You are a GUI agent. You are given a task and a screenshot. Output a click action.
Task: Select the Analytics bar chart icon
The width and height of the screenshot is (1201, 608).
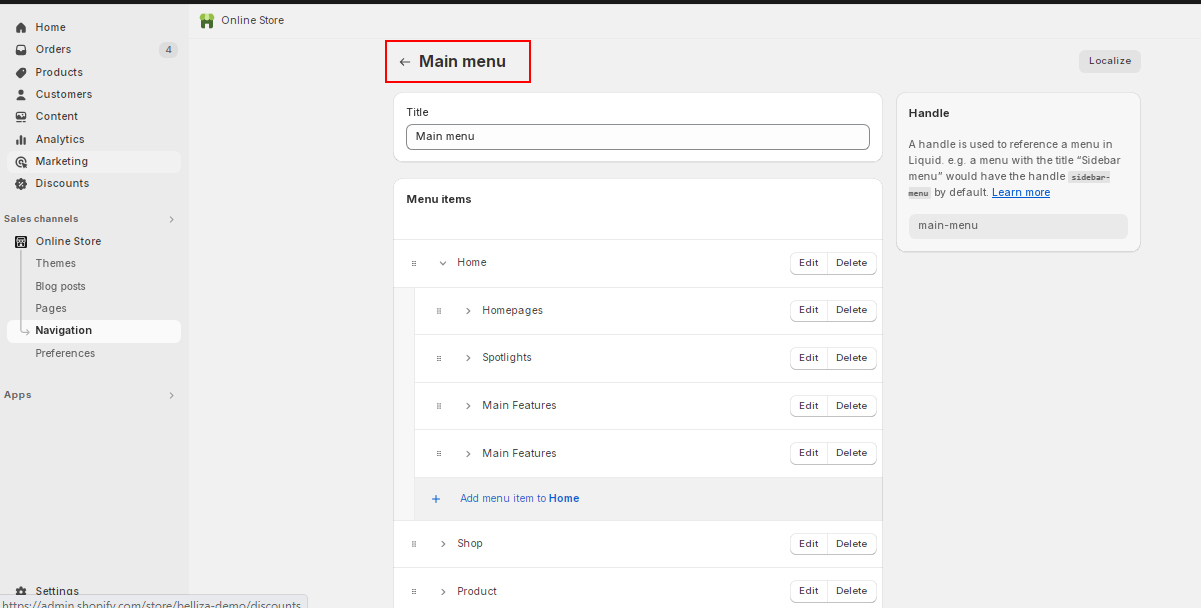(x=21, y=139)
